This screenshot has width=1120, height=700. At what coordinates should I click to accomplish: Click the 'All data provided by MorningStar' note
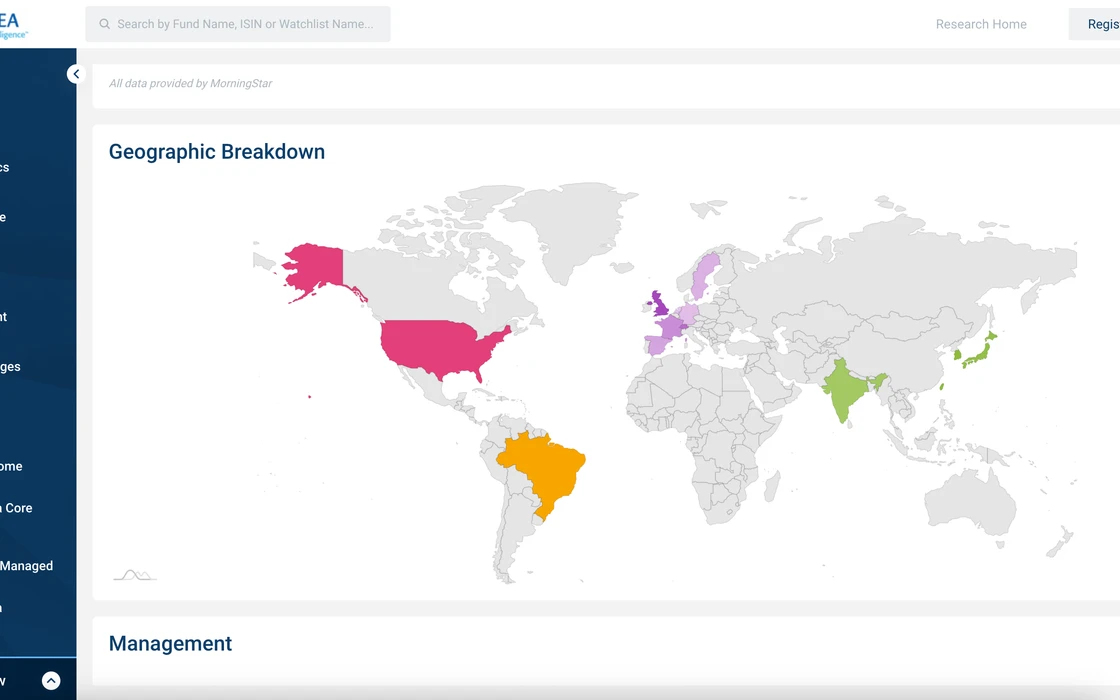(x=190, y=84)
